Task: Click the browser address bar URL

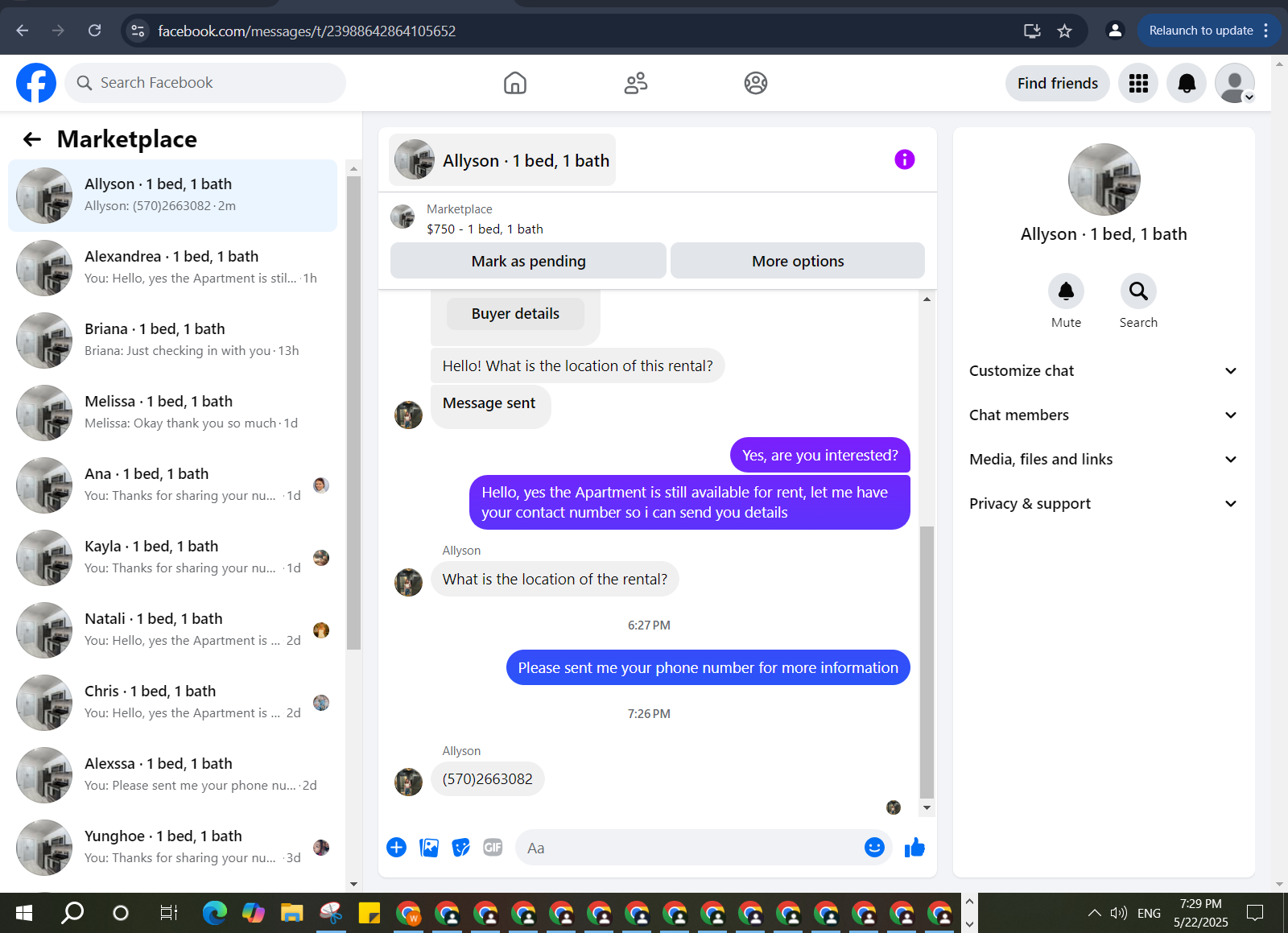Action: pos(307,31)
